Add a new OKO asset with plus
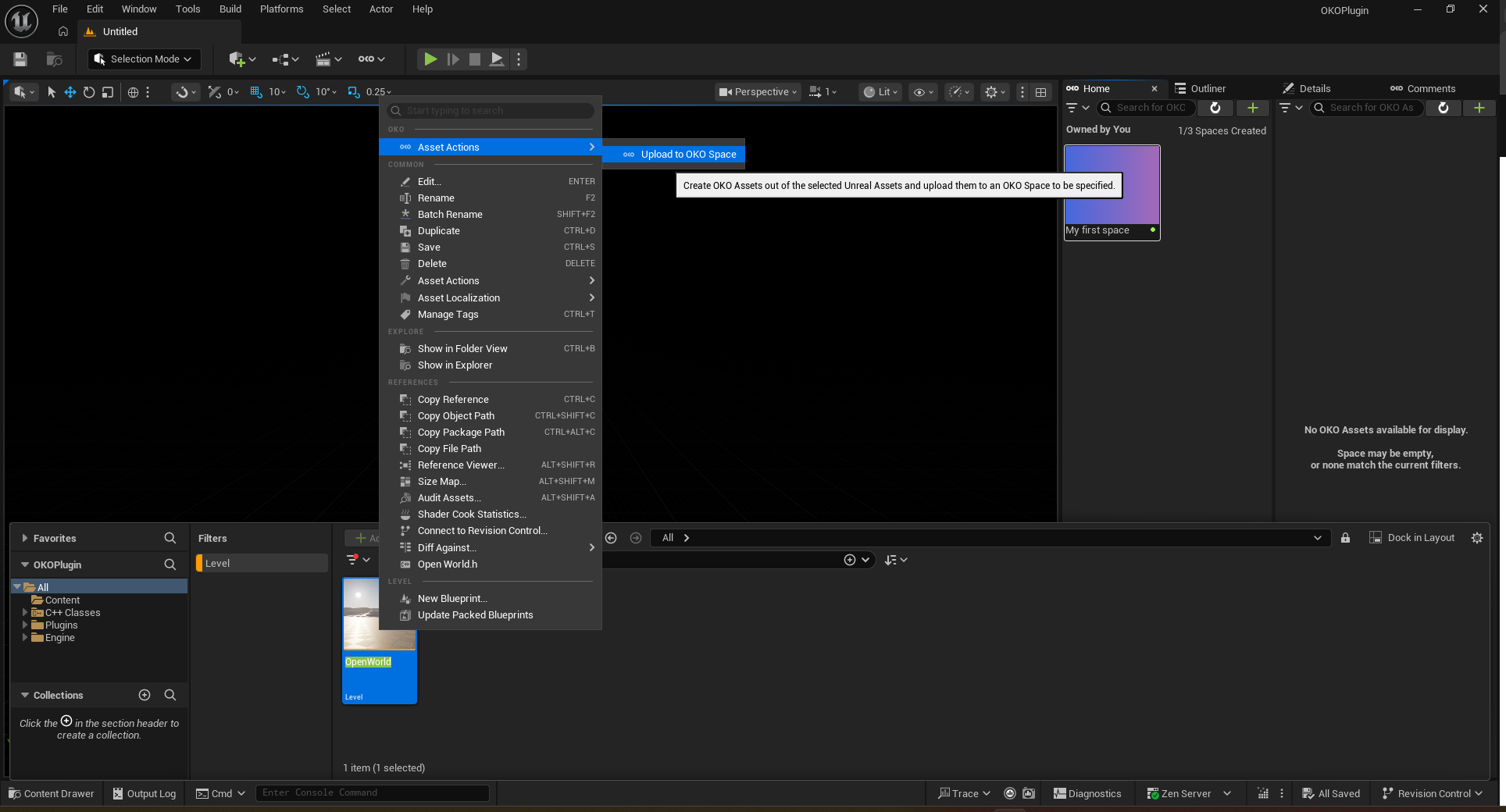 click(x=1479, y=108)
